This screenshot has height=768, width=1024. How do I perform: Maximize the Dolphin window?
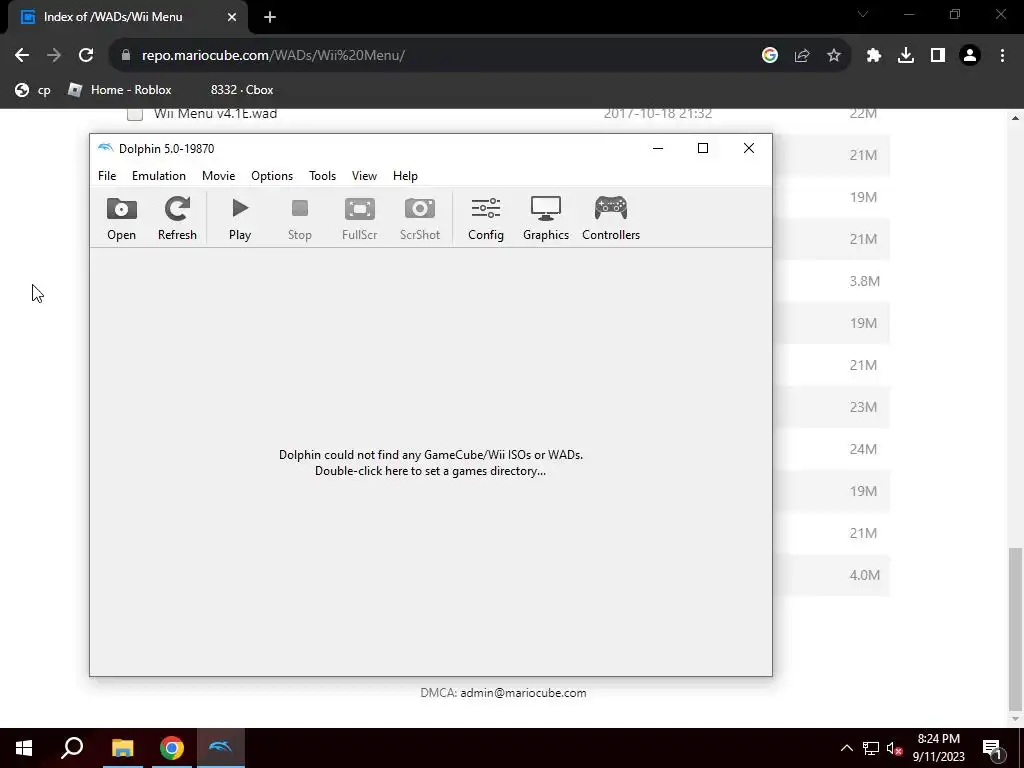coord(703,148)
